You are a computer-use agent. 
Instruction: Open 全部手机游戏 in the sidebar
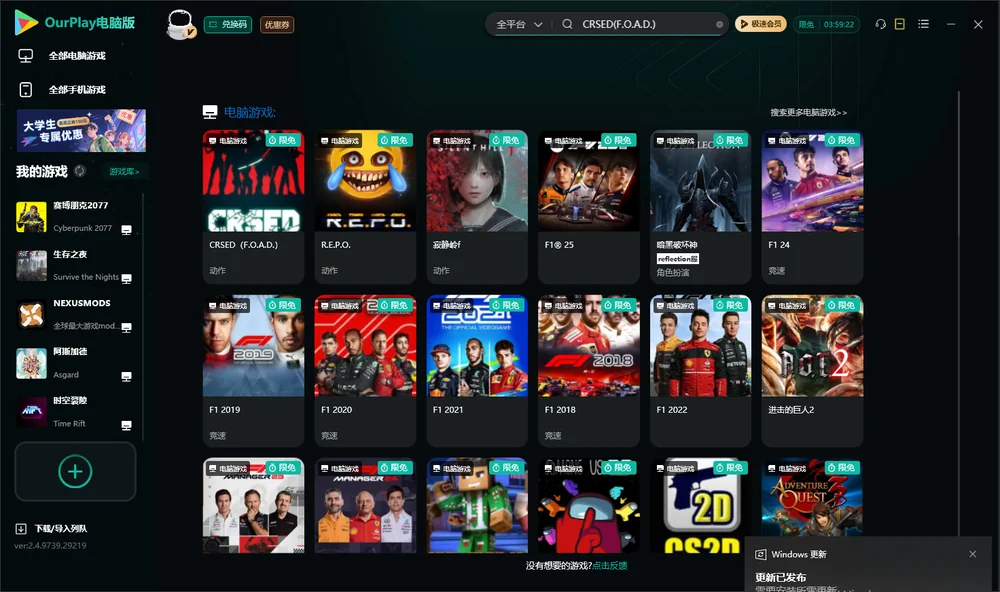pos(62,90)
